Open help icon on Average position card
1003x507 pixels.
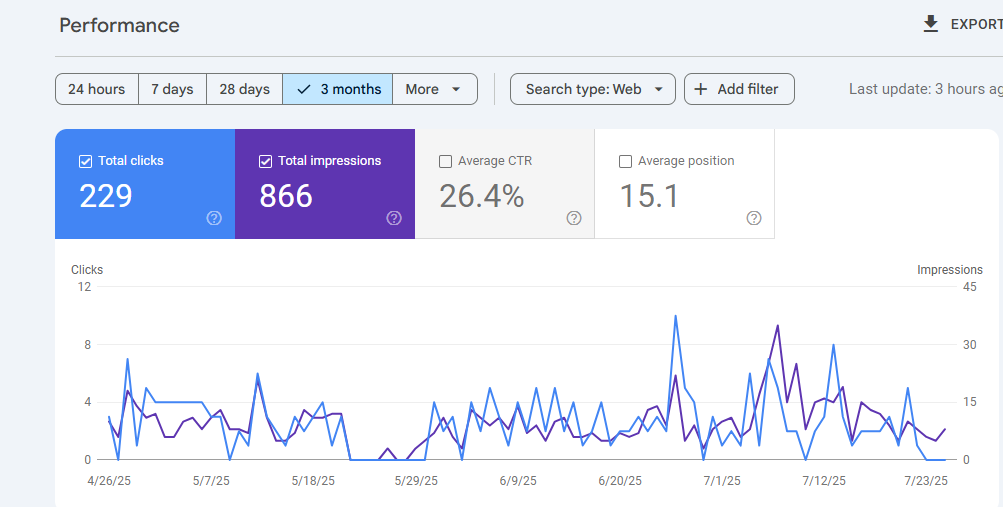[754, 218]
